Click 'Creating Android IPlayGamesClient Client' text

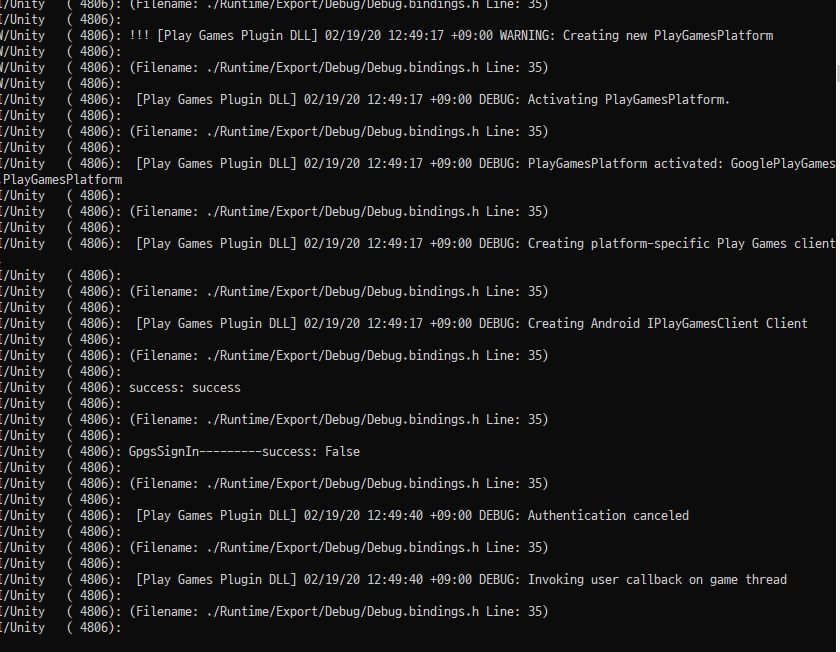click(668, 324)
